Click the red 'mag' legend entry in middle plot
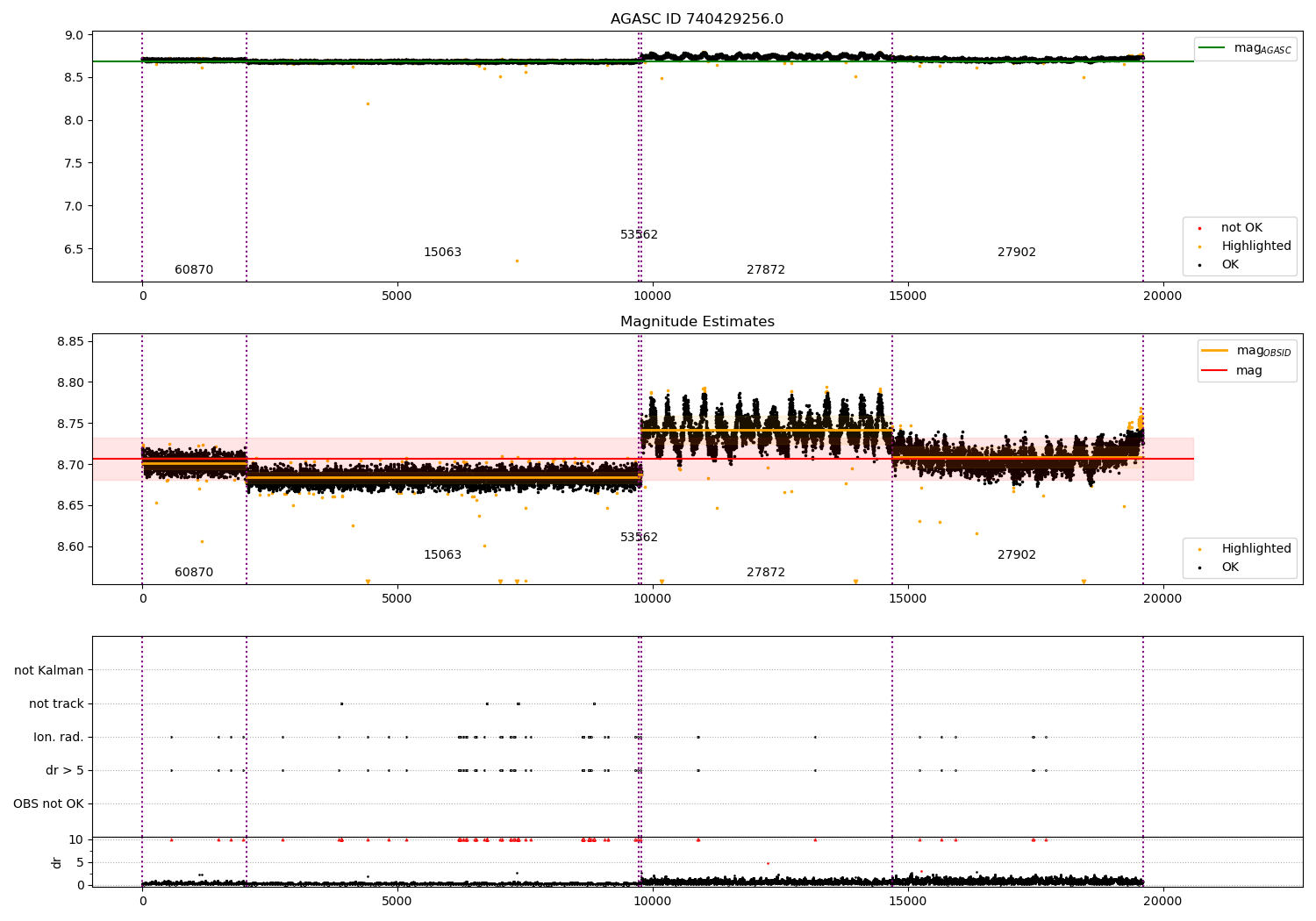Viewport: 1316px width, 921px height. coord(1233,371)
